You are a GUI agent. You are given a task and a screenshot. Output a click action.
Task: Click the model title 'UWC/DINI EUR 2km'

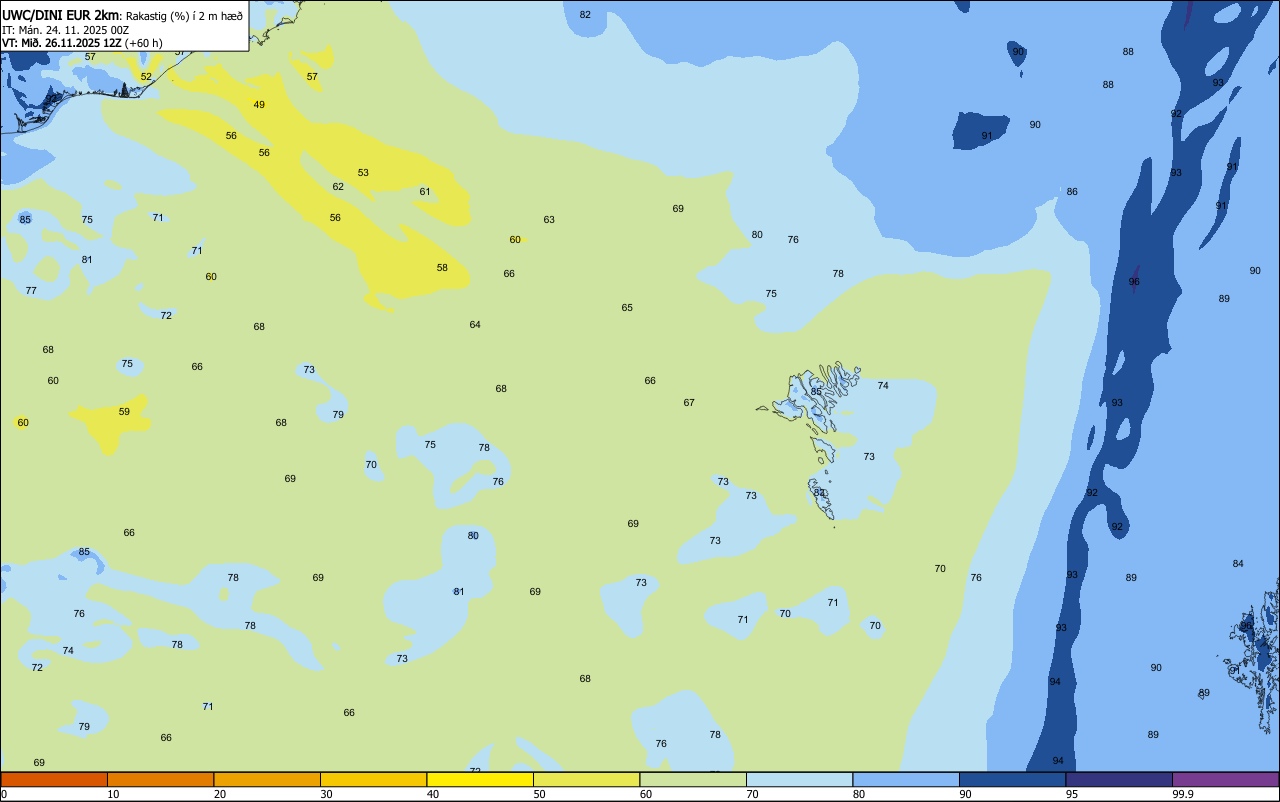[x=60, y=15]
